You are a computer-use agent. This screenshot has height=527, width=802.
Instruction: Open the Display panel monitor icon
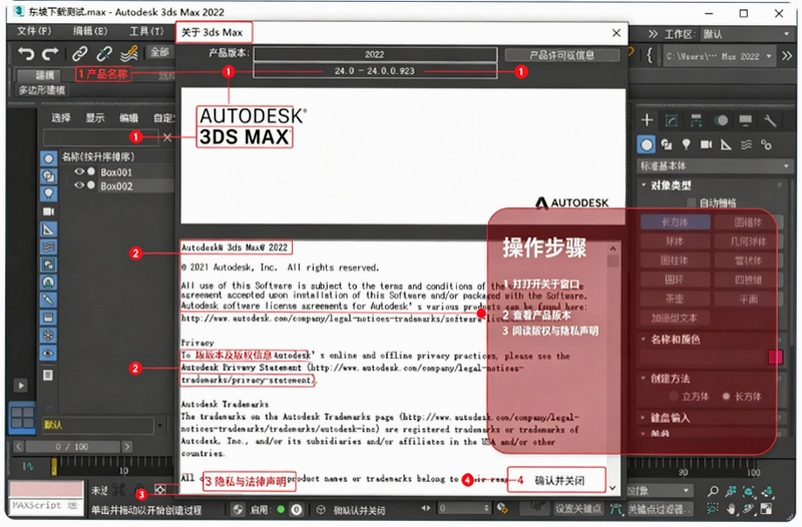click(x=746, y=120)
